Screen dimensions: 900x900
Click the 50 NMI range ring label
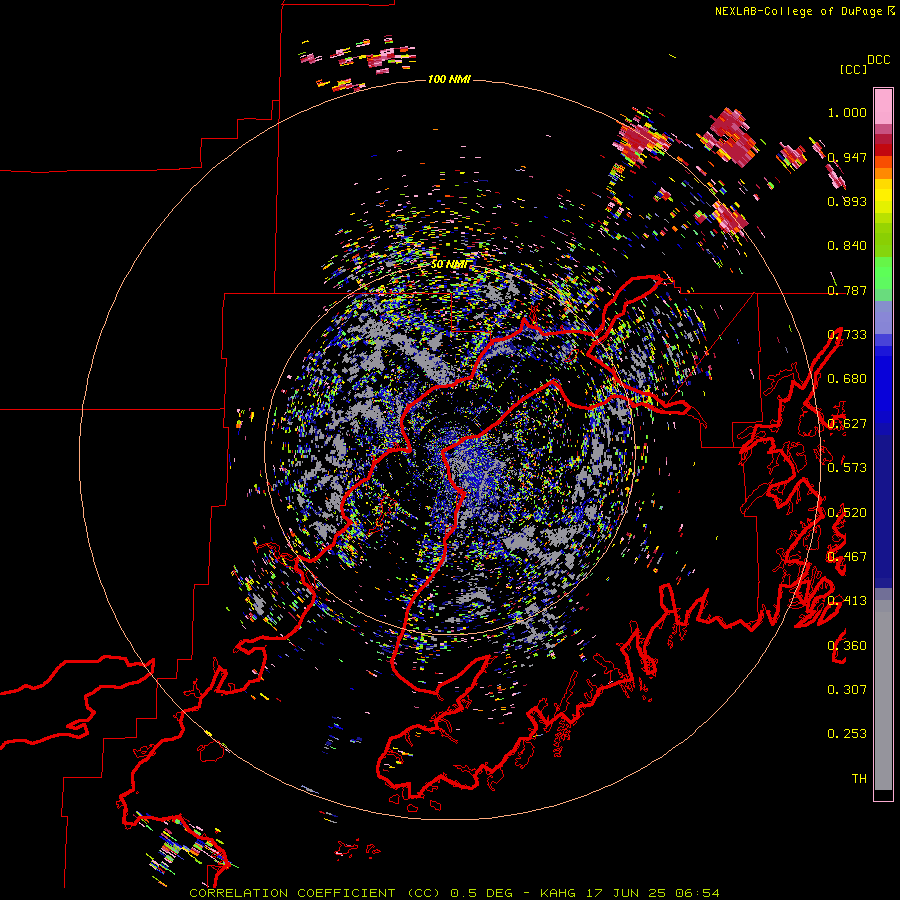[x=449, y=265]
